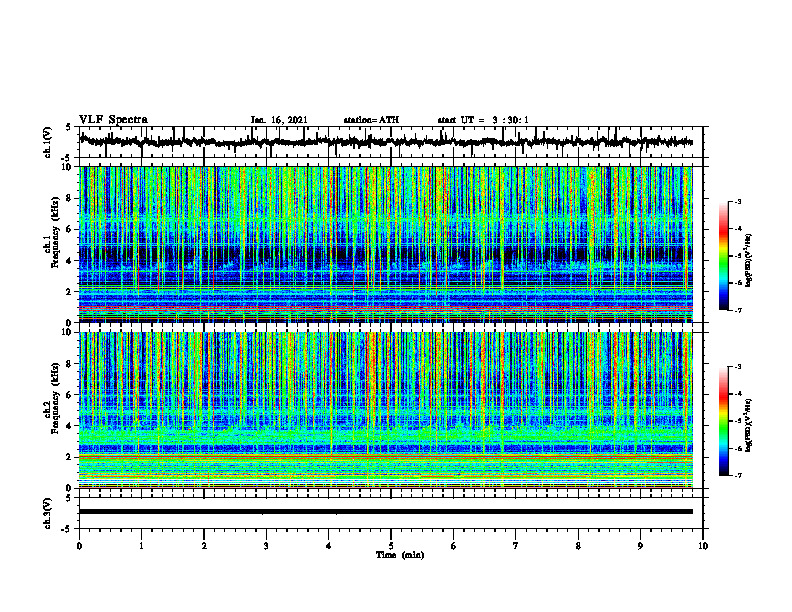Click the ch.1 spectrogram "4" kHz tick label
This screenshot has width=792, height=612.
(70, 261)
